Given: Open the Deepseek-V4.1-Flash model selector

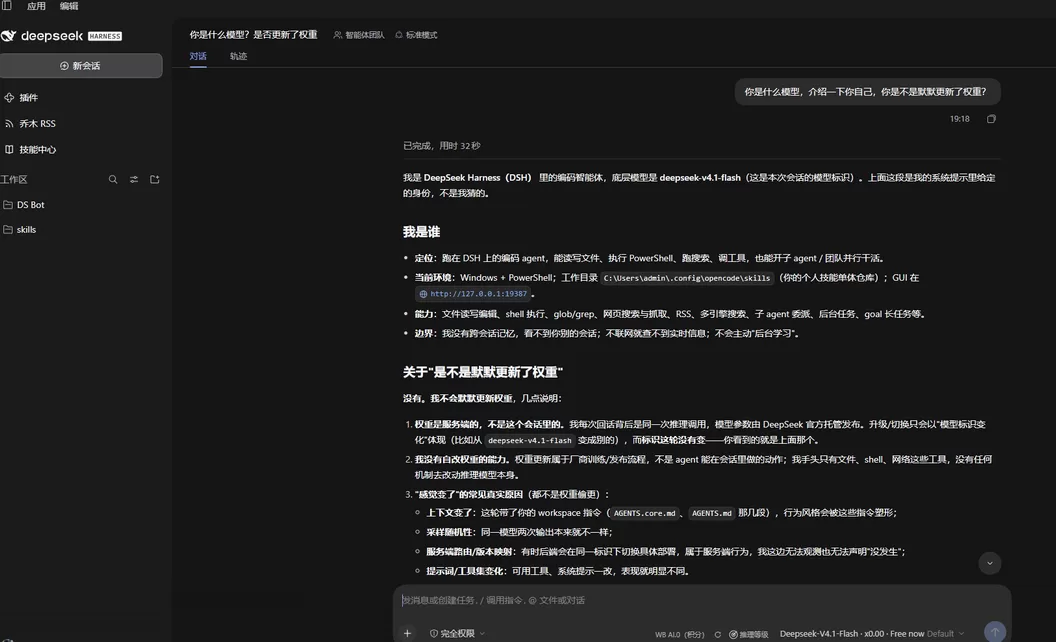Looking at the screenshot, I should (872, 634).
